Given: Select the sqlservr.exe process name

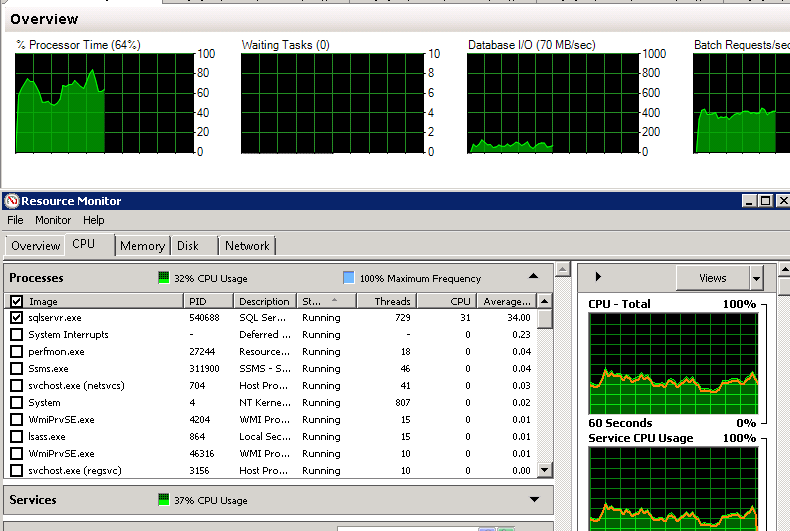Looking at the screenshot, I should coord(55,318).
